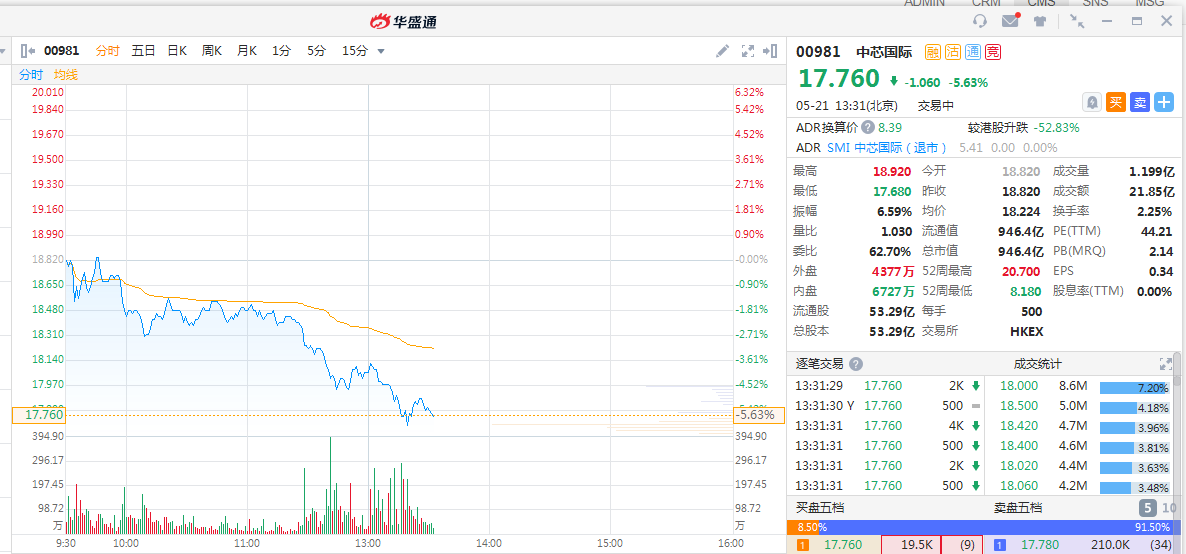Switch chart to 日K daily candles
Screen dimensions: 1186x554
(x=177, y=51)
